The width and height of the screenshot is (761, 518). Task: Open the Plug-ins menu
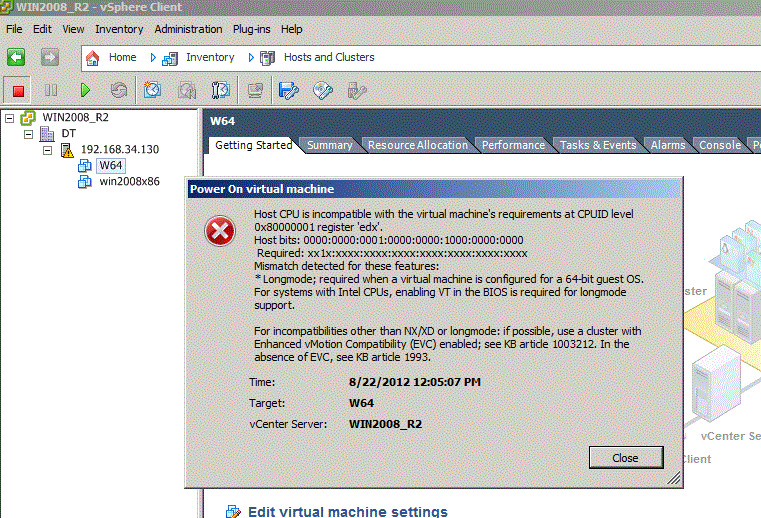[251, 29]
